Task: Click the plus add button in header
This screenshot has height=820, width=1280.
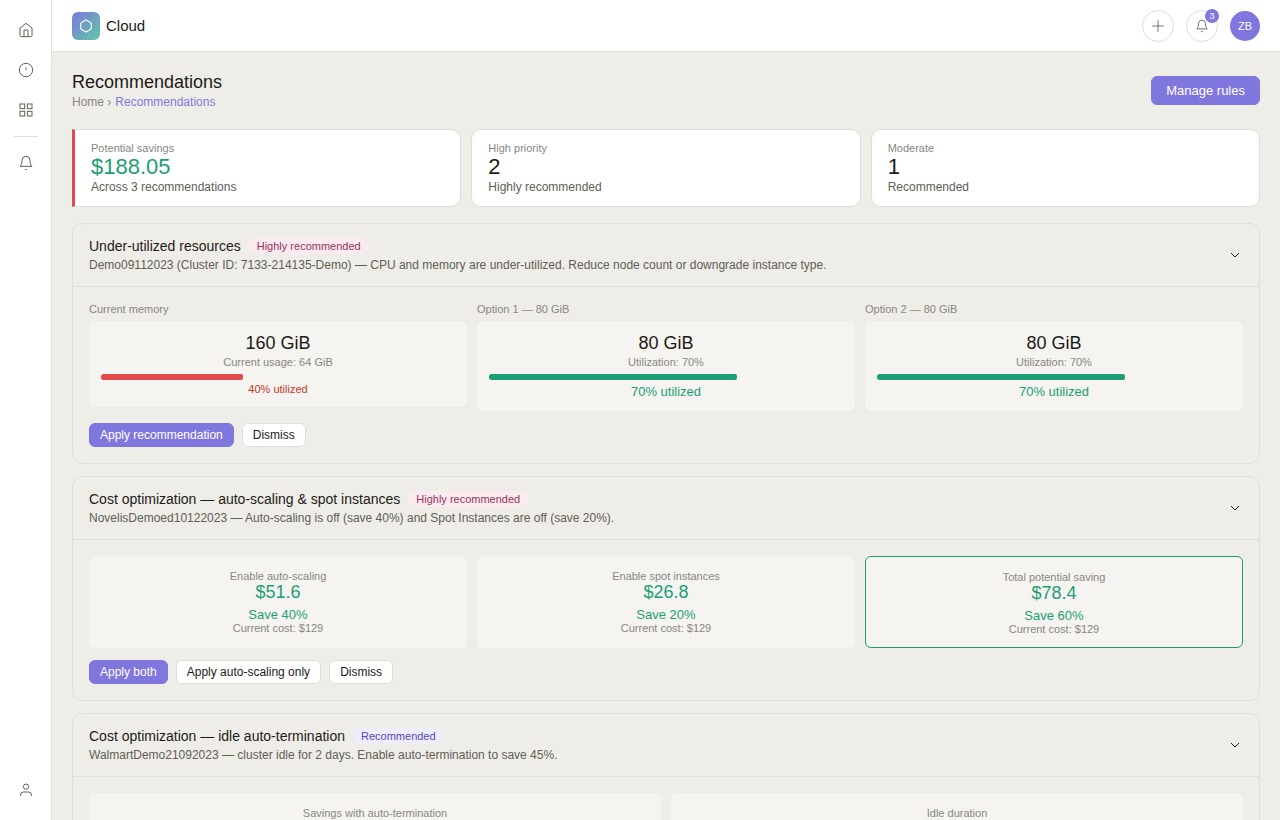Action: pyautogui.click(x=1158, y=26)
